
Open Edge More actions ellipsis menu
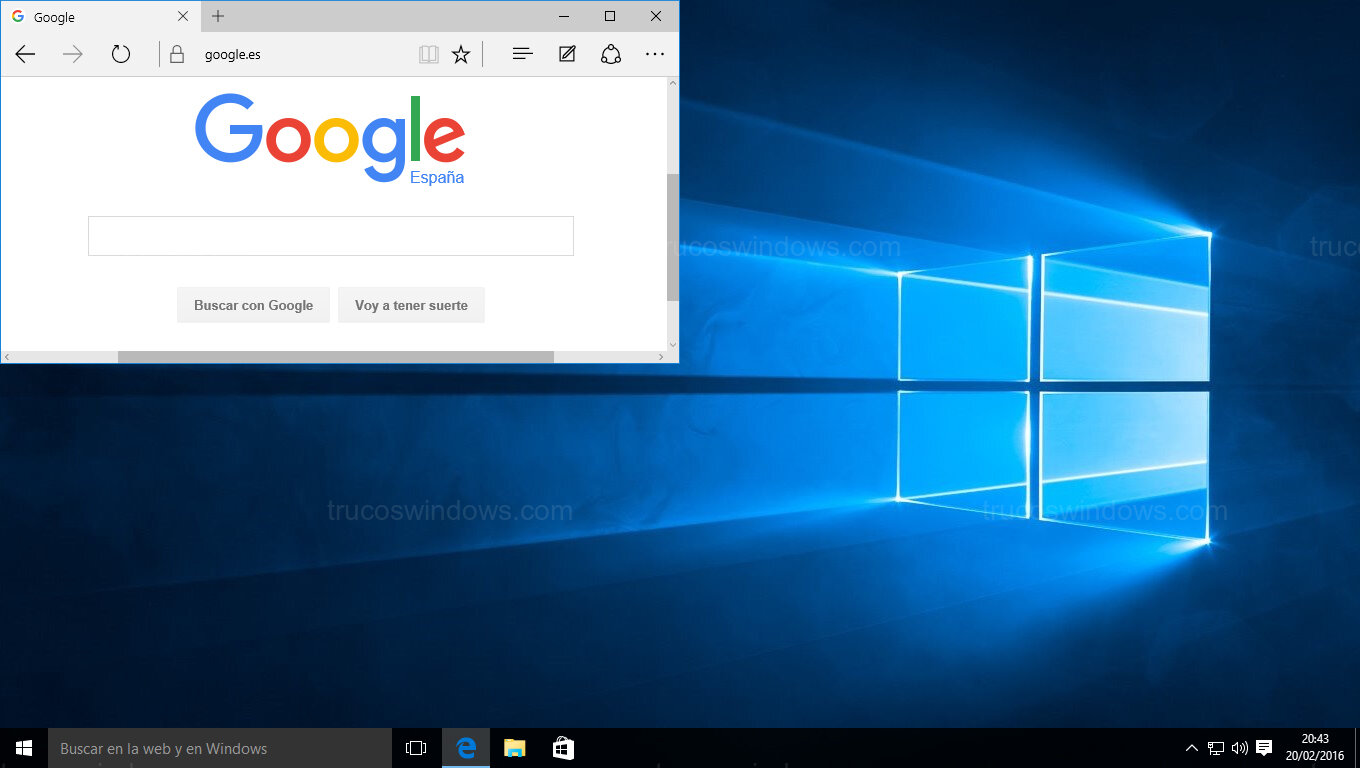655,55
